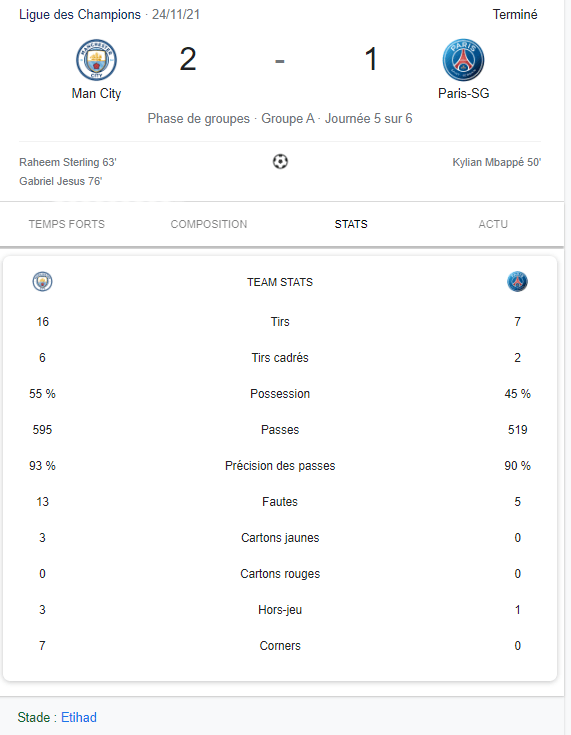Click the Ligue des Champions title
This screenshot has height=735, width=571.
click(80, 15)
